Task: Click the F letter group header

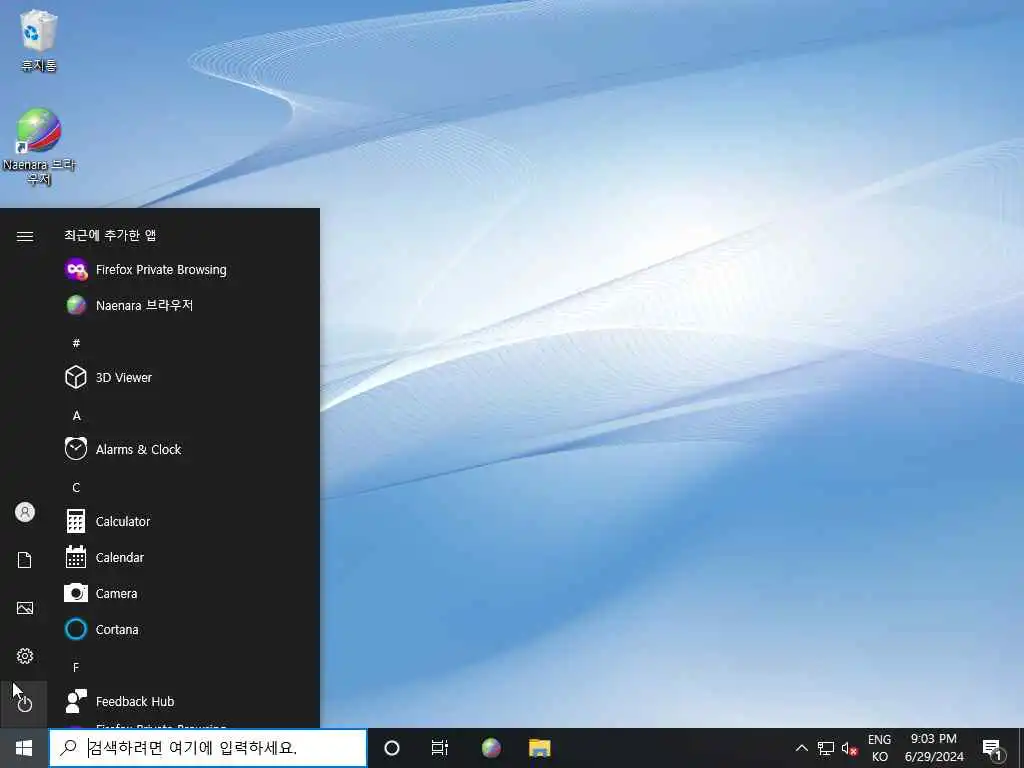Action: pos(76,667)
